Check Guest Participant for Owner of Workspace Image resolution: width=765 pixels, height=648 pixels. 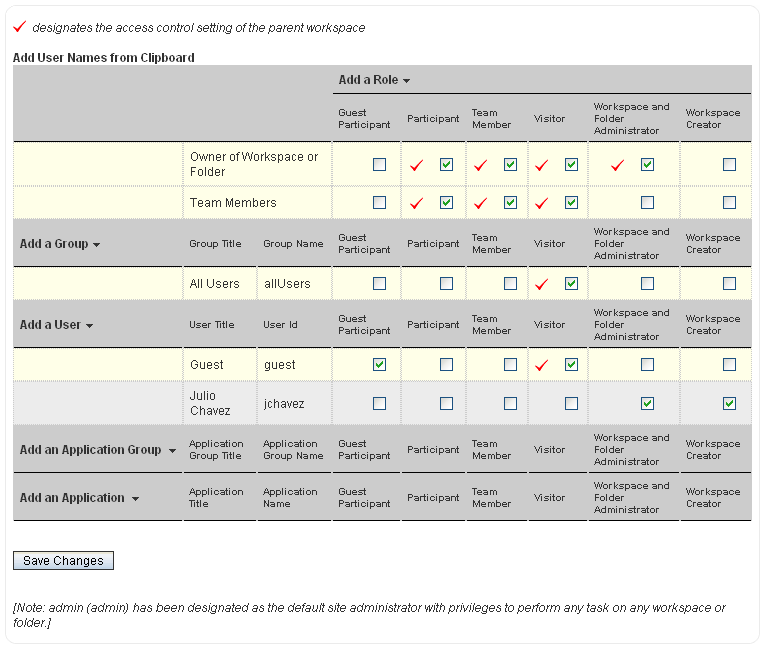(x=379, y=165)
